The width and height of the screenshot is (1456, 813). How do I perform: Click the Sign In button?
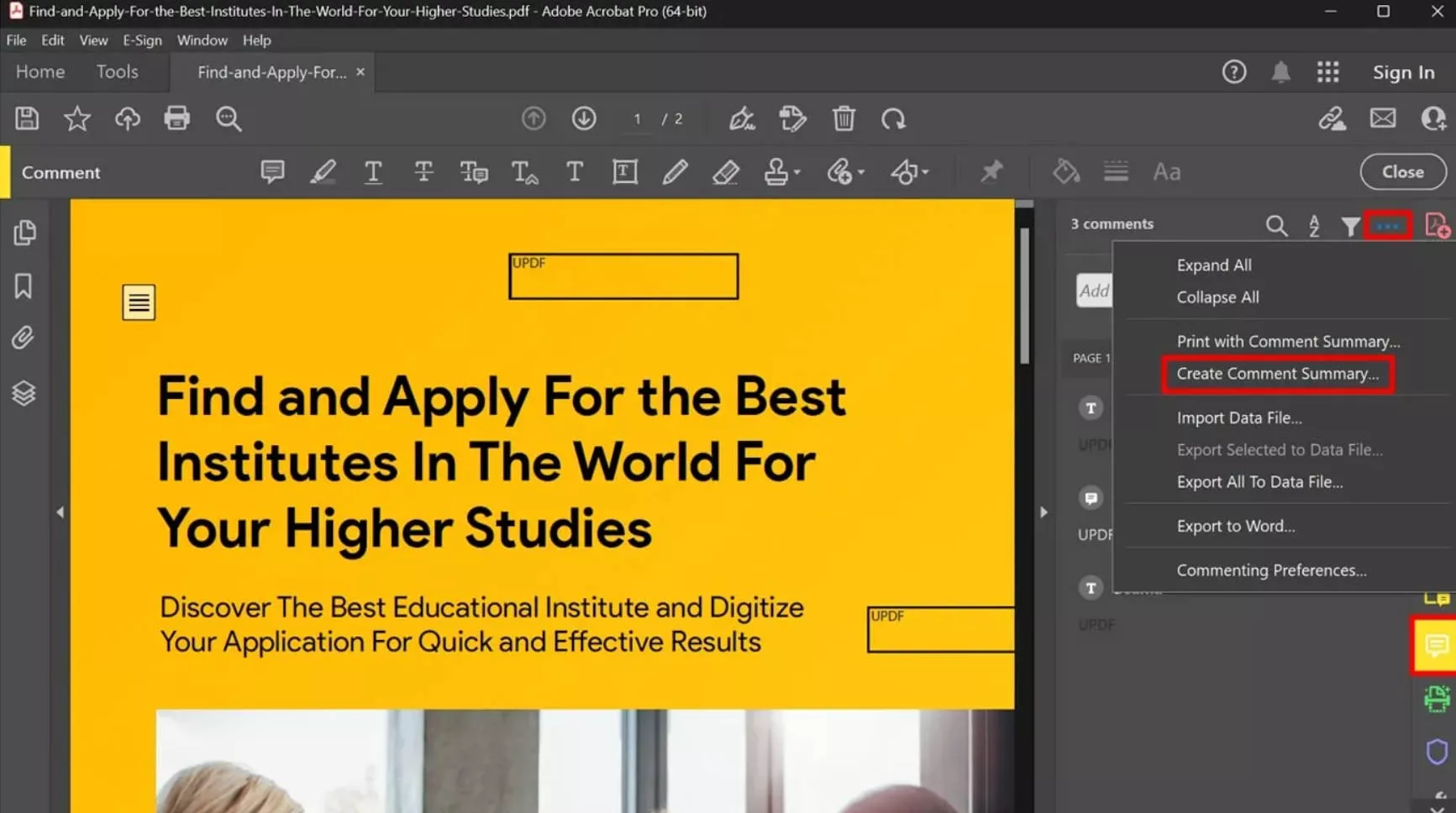pyautogui.click(x=1403, y=72)
